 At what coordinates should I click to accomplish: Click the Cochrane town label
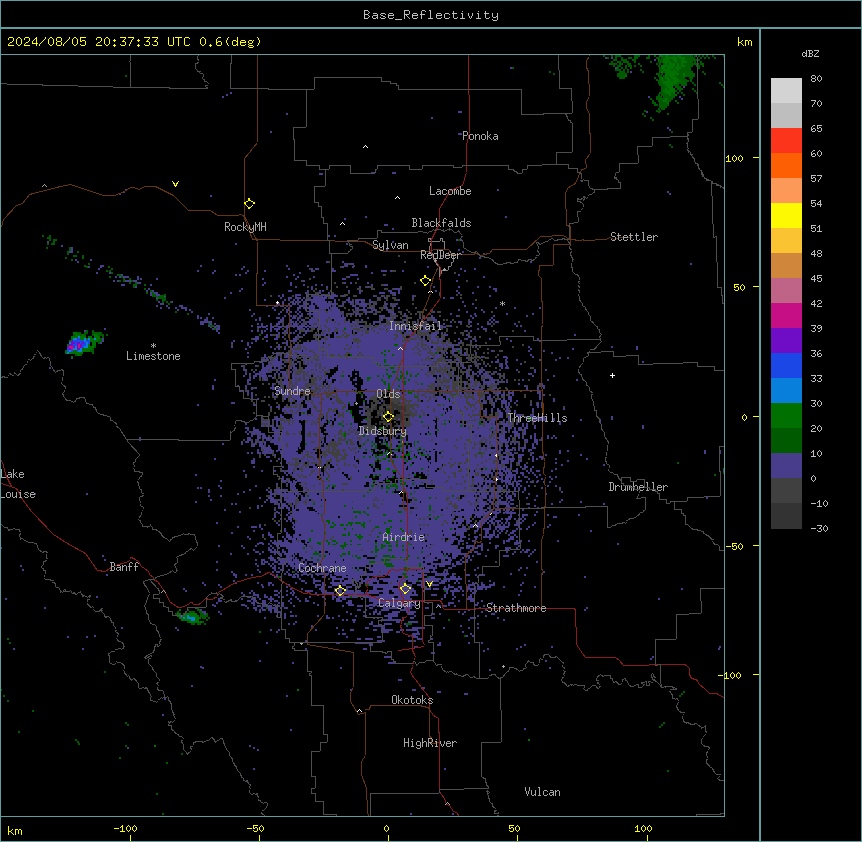pyautogui.click(x=322, y=568)
